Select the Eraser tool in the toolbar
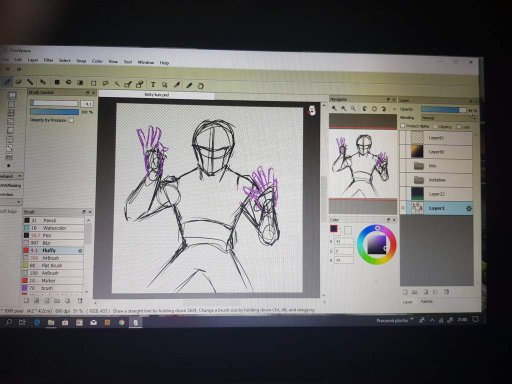The image size is (512, 384). [x=19, y=81]
